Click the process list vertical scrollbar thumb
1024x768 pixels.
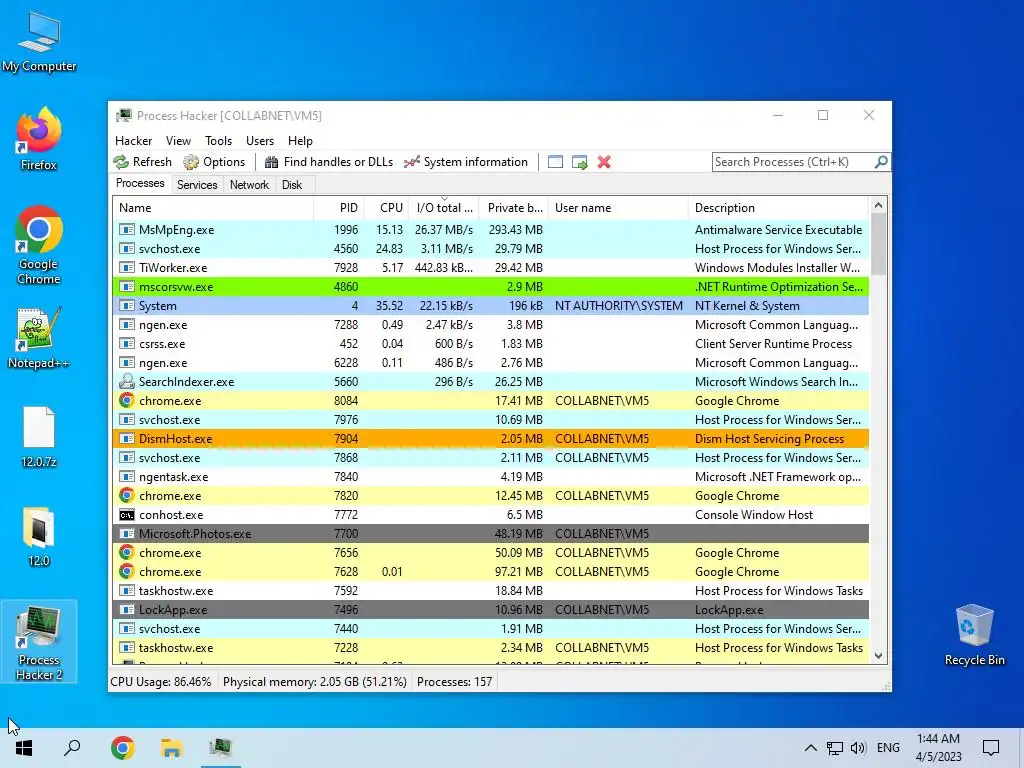pos(878,245)
